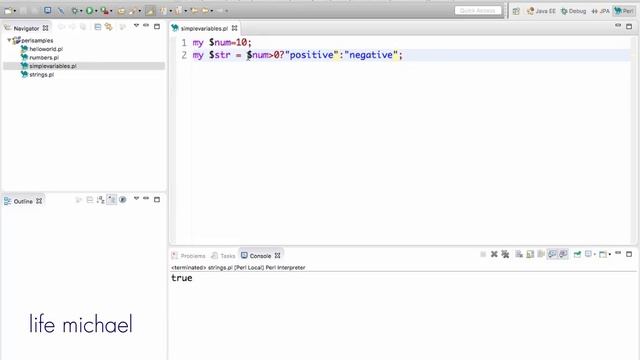Screen dimensions: 640x360
Task: Open the Outline view menu triangle
Action: pos(136,199)
